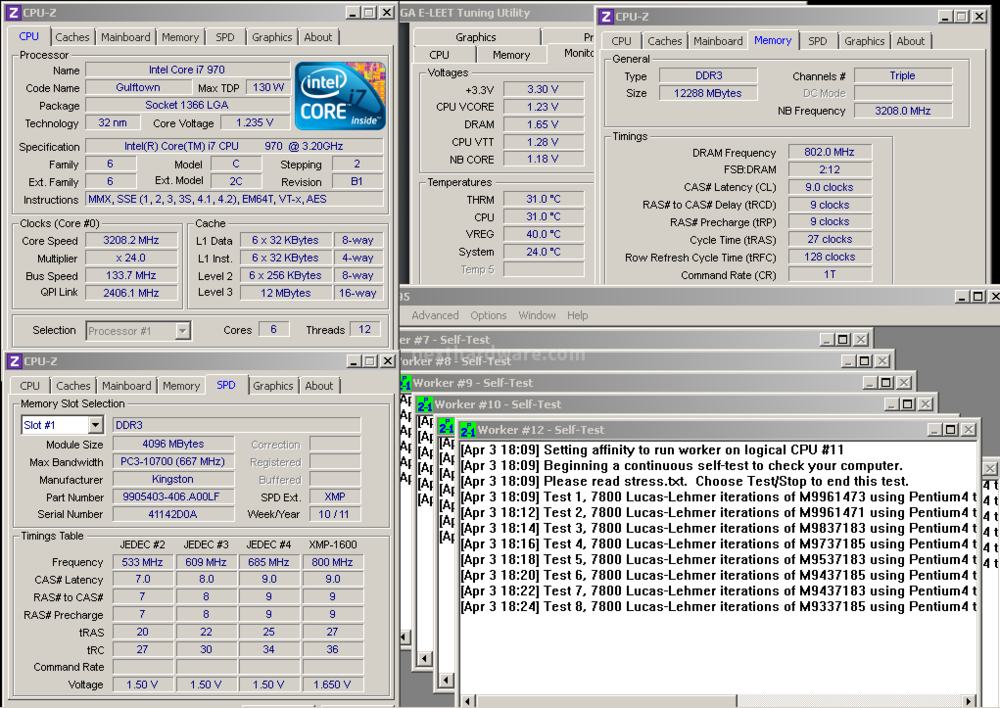Open the Slot #1 memory slot dropdown
This screenshot has width=1000, height=708.
coord(95,425)
